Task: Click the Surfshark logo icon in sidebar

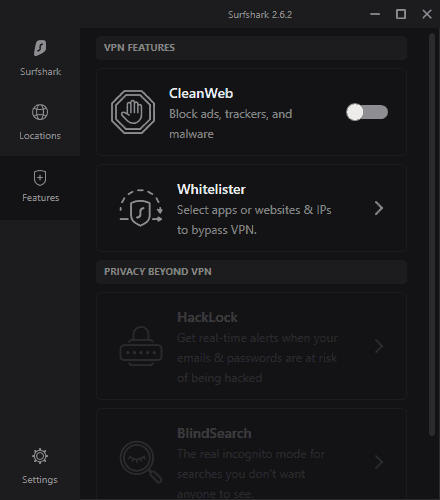Action: [40, 48]
